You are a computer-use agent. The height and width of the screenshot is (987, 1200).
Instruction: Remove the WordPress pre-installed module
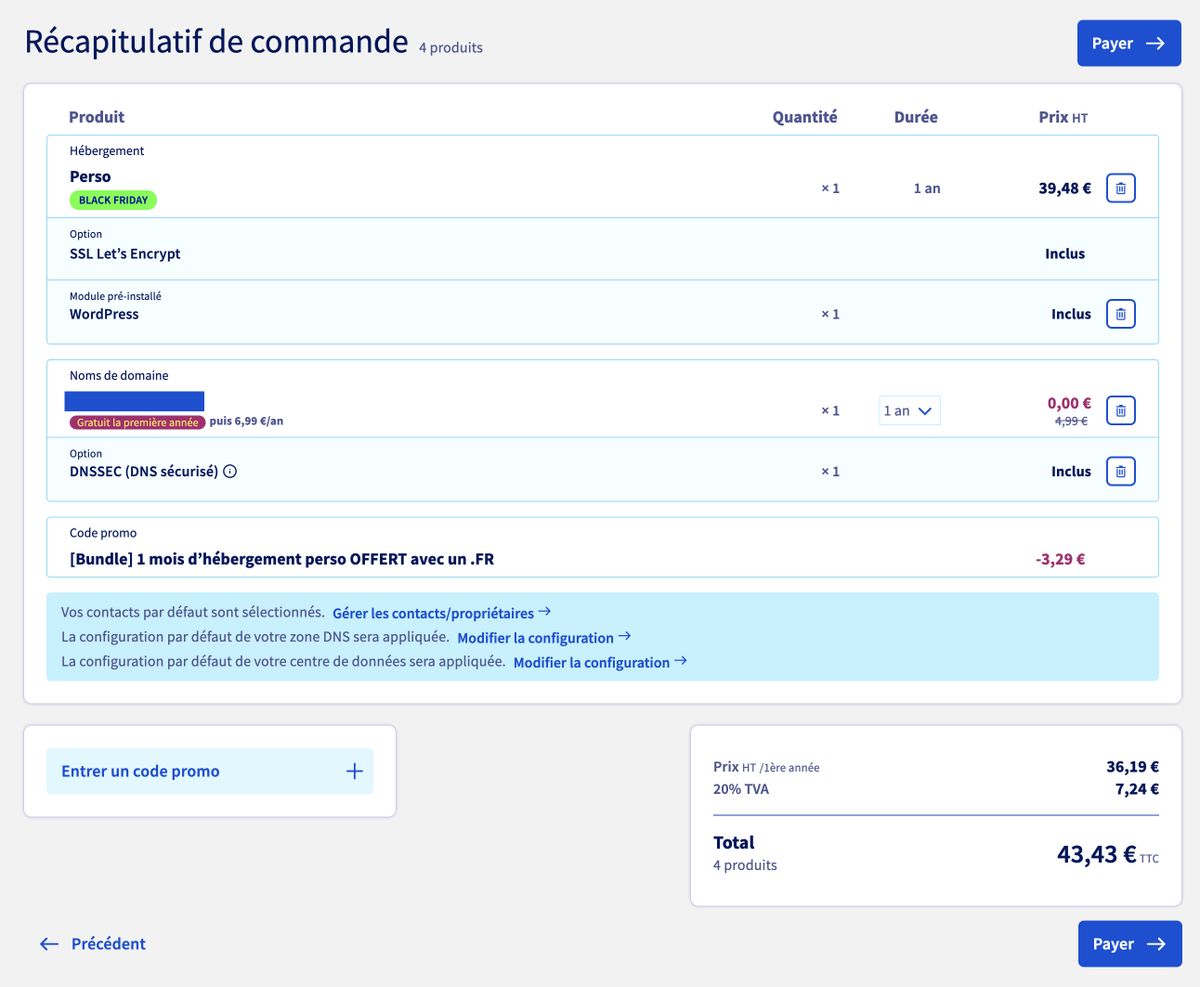(1120, 313)
